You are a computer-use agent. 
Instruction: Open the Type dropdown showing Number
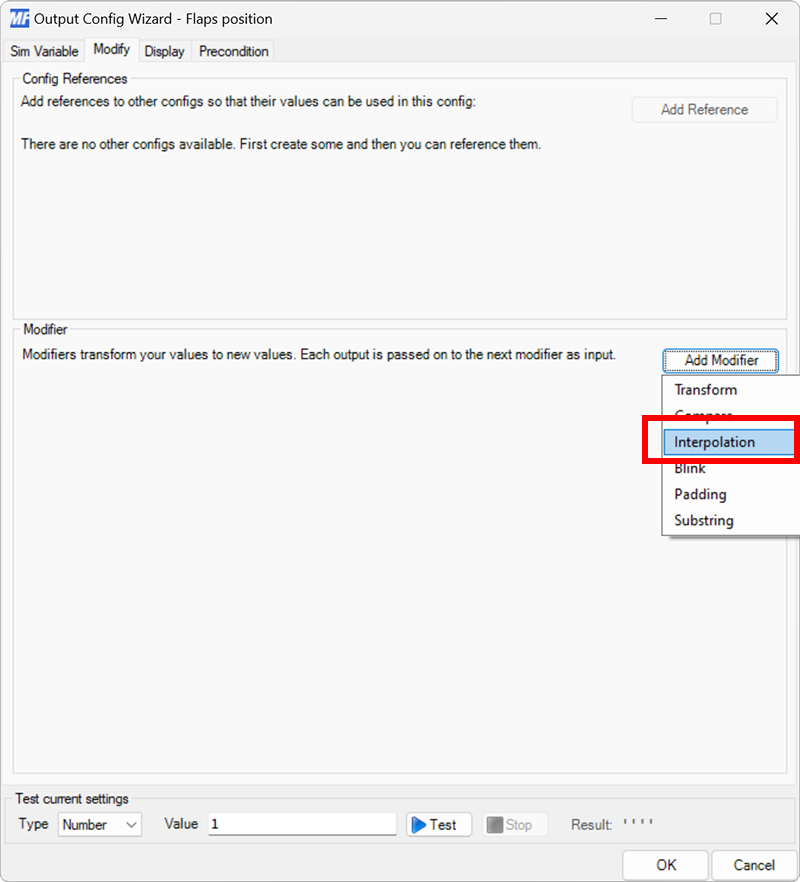tap(99, 824)
